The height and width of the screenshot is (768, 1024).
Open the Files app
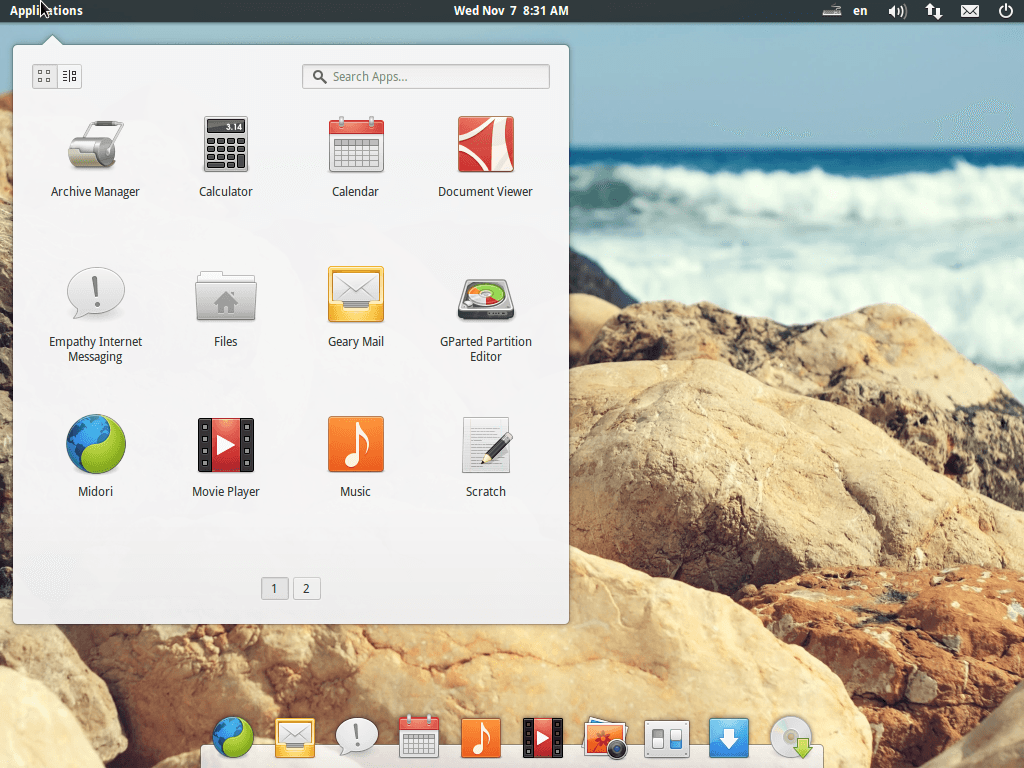pyautogui.click(x=225, y=308)
